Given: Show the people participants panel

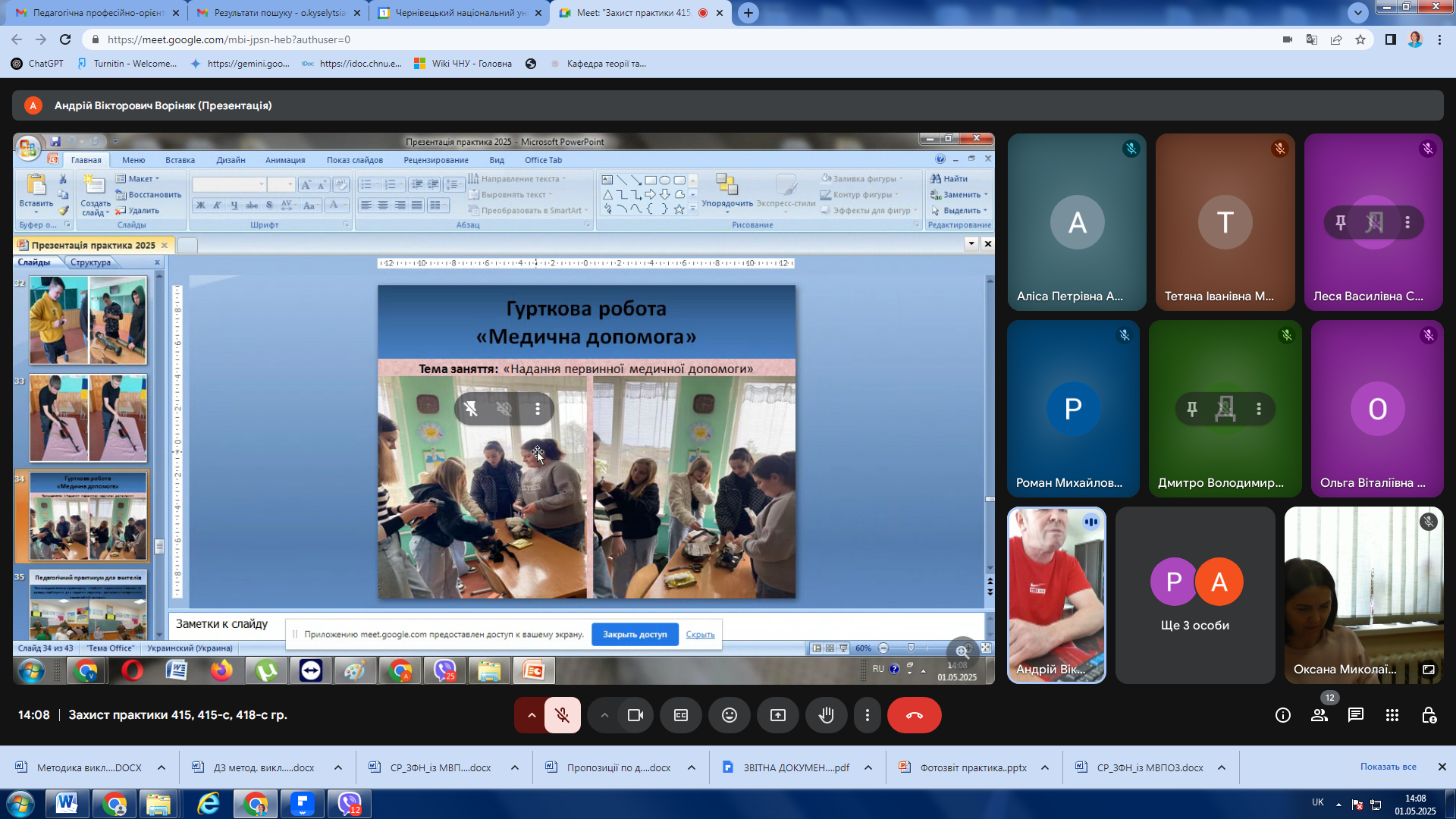Looking at the screenshot, I should pos(1319,715).
